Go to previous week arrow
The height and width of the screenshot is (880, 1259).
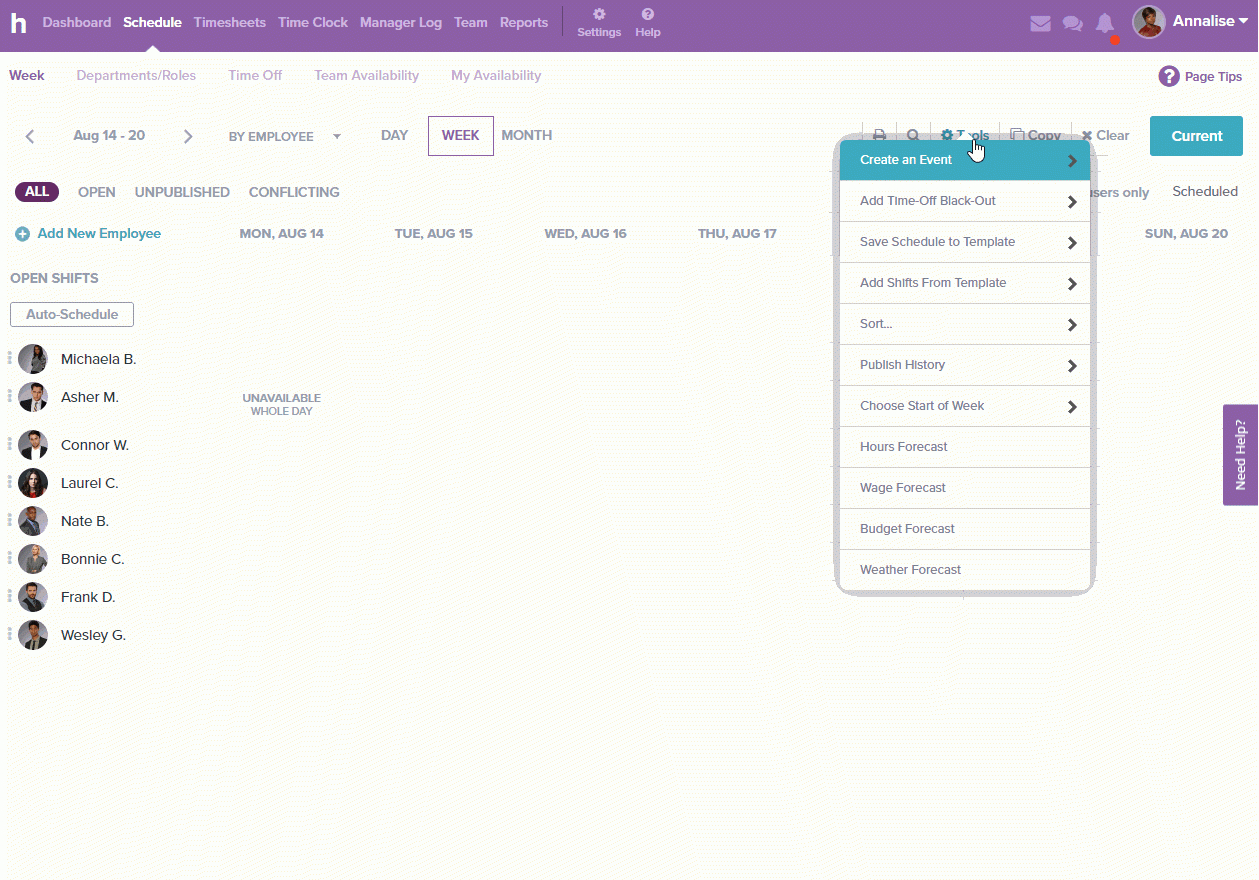[30, 136]
